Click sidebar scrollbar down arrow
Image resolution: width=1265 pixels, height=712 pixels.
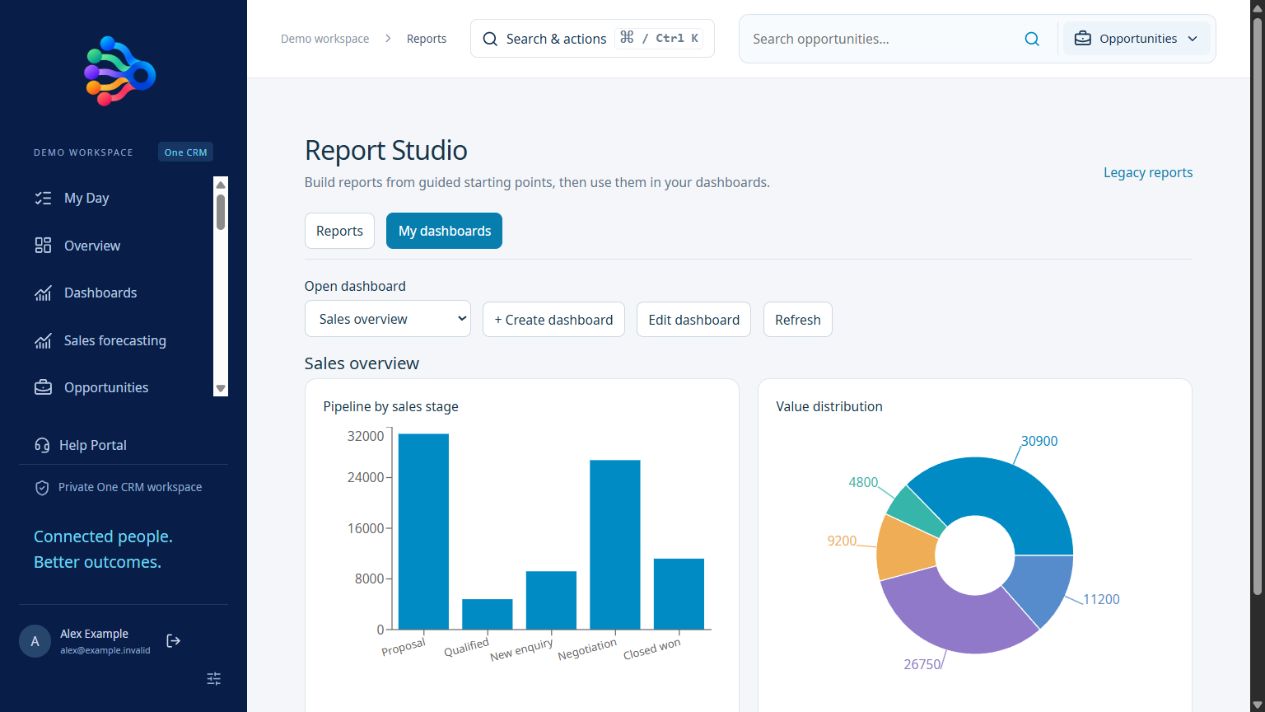(x=221, y=389)
